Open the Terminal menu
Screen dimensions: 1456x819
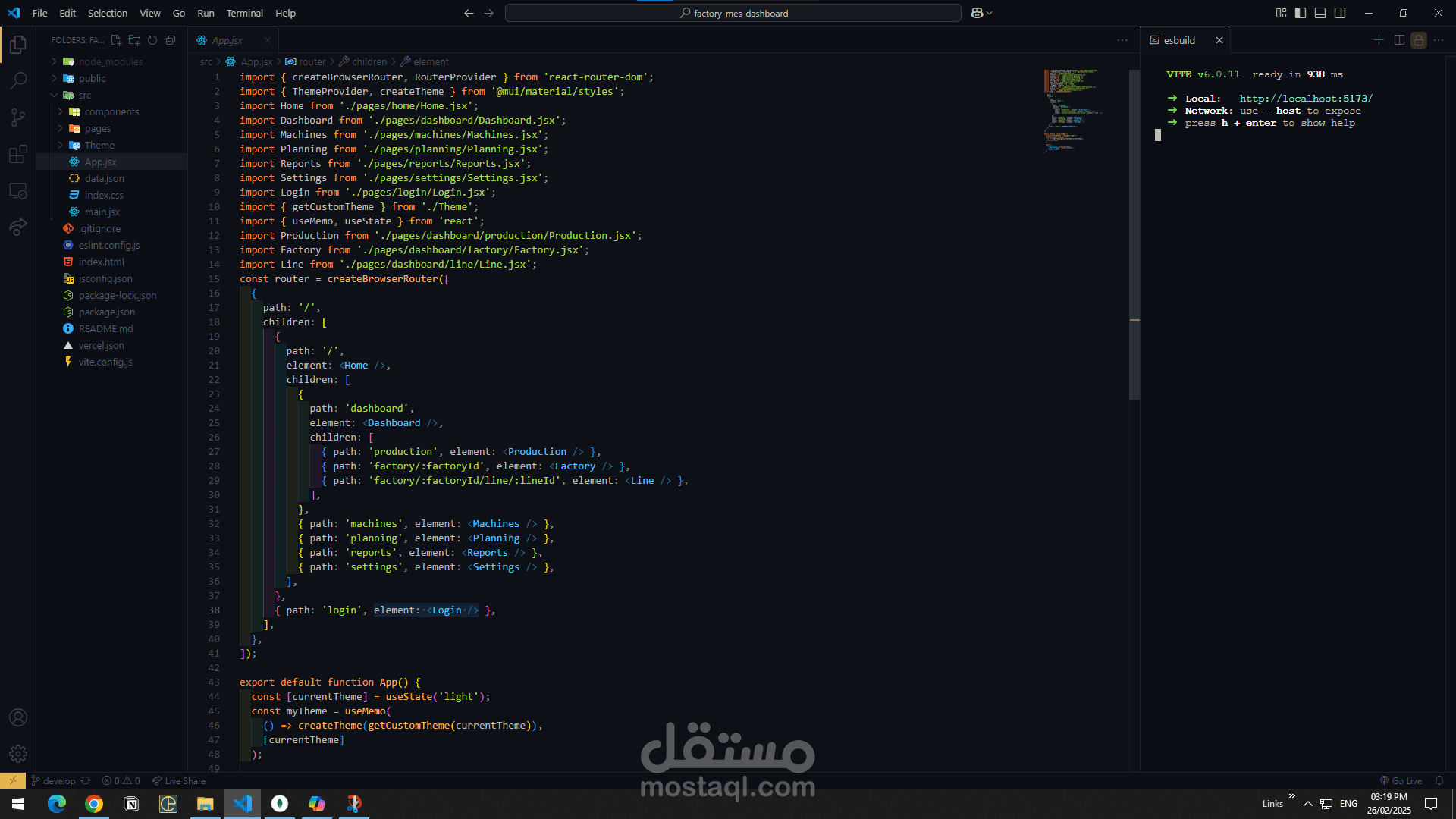(244, 13)
